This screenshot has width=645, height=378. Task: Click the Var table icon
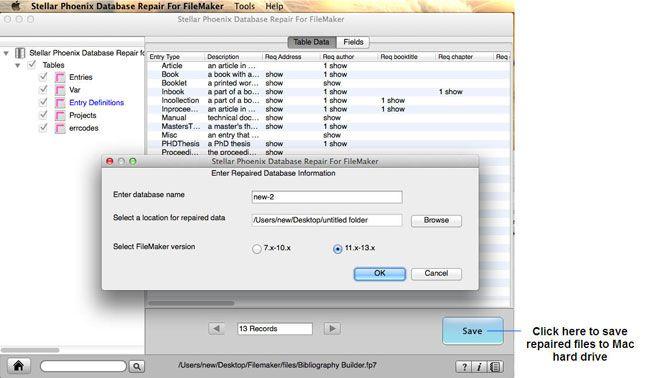[x=60, y=90]
